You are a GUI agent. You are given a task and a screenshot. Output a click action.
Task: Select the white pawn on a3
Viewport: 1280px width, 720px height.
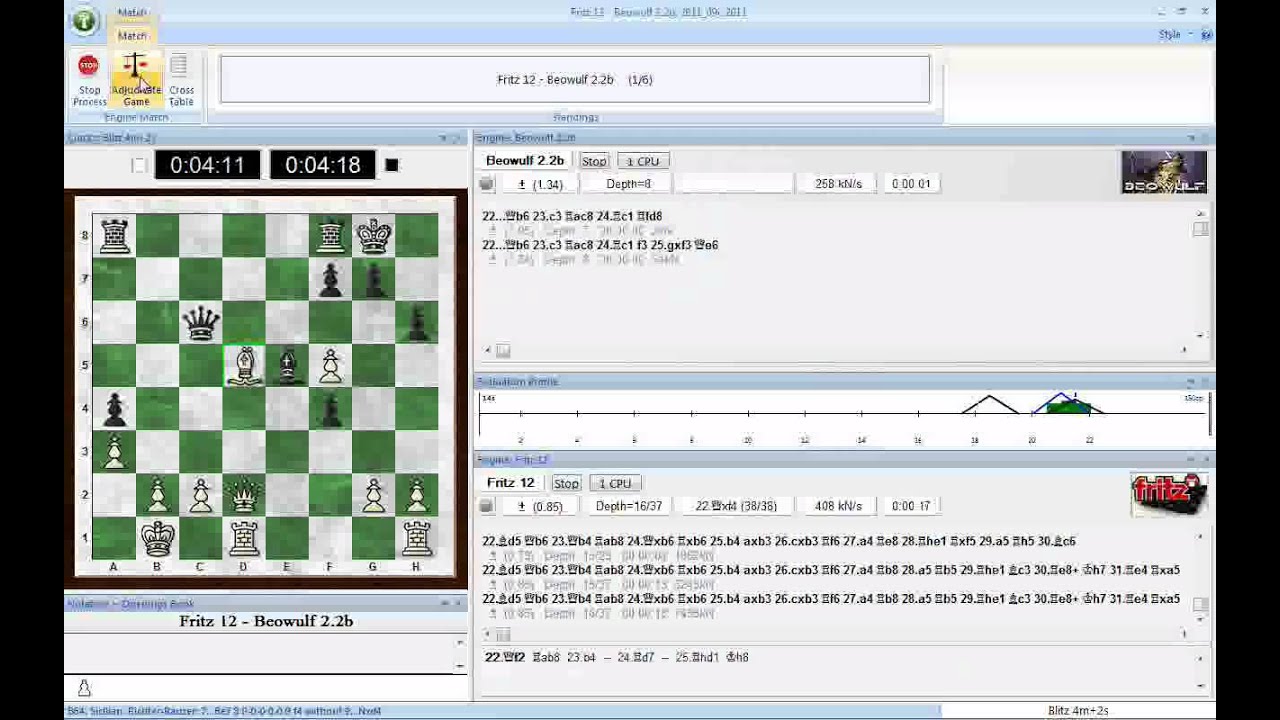(x=115, y=452)
